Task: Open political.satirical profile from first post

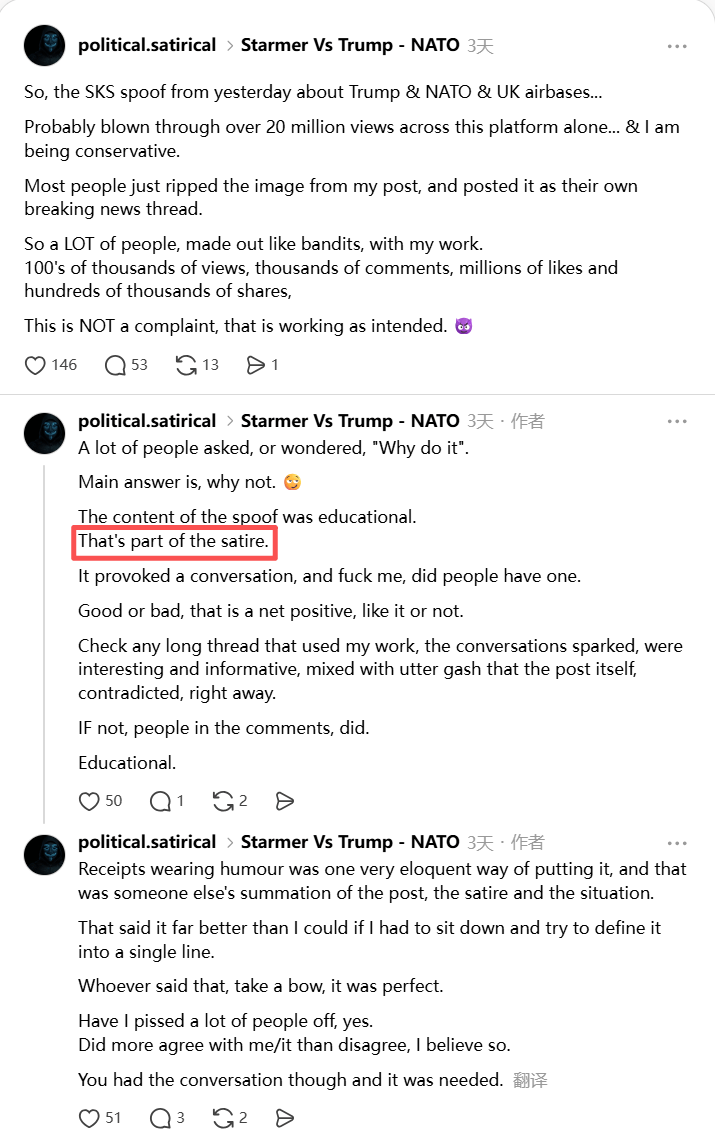Action: [x=147, y=45]
